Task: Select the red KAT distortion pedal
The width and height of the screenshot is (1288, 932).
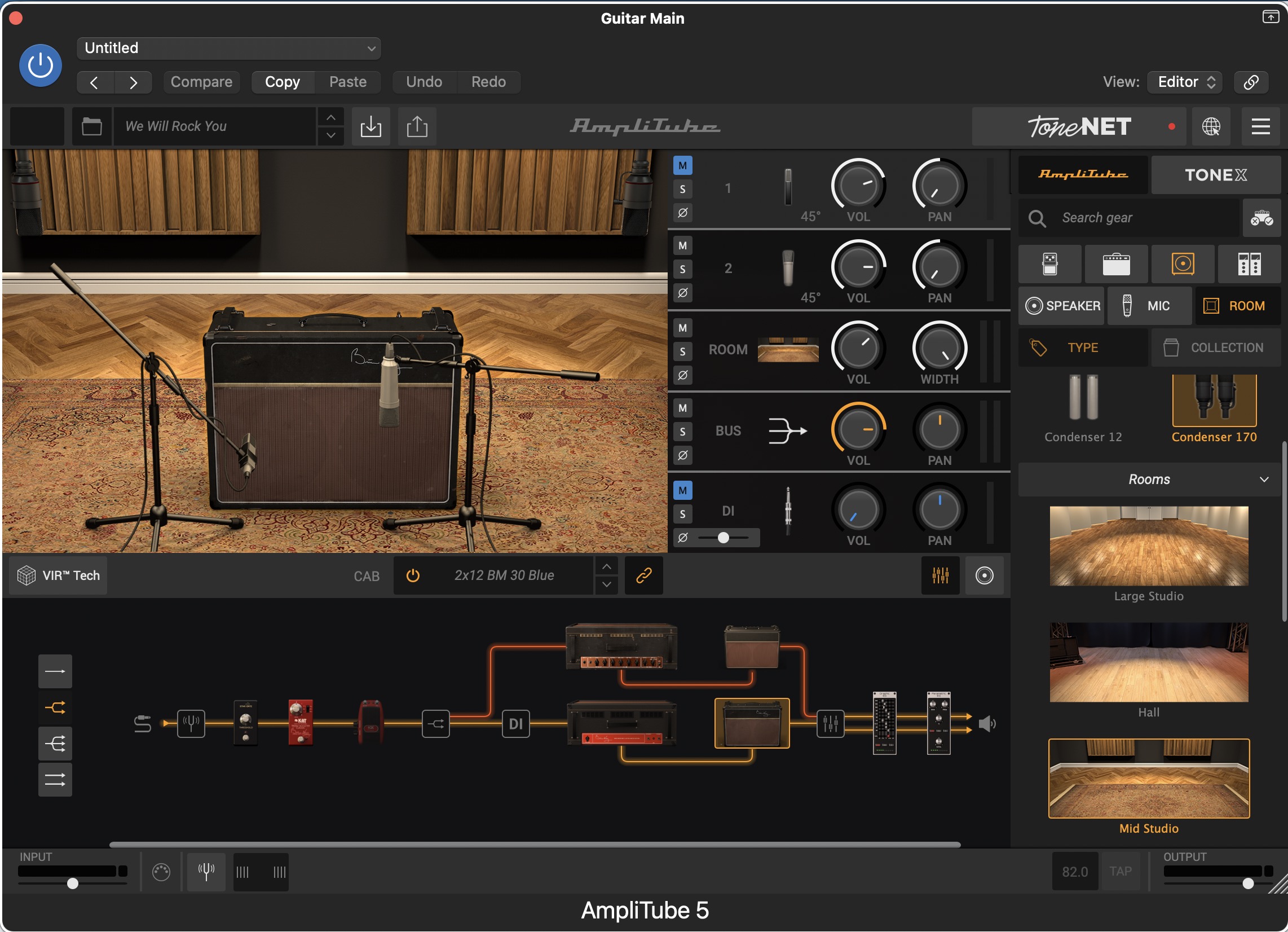Action: pyautogui.click(x=301, y=722)
